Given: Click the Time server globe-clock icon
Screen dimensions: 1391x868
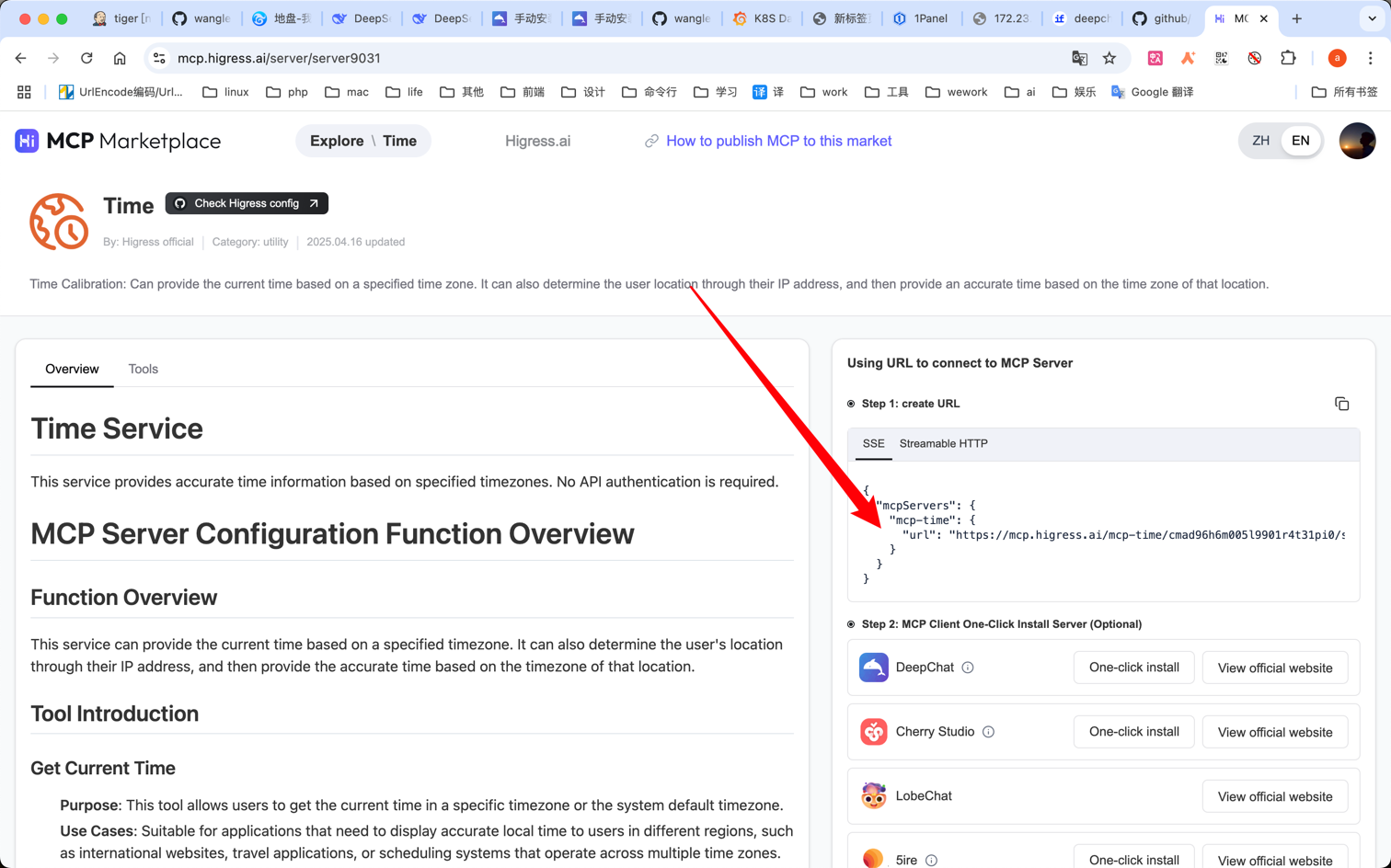Looking at the screenshot, I should 59,222.
